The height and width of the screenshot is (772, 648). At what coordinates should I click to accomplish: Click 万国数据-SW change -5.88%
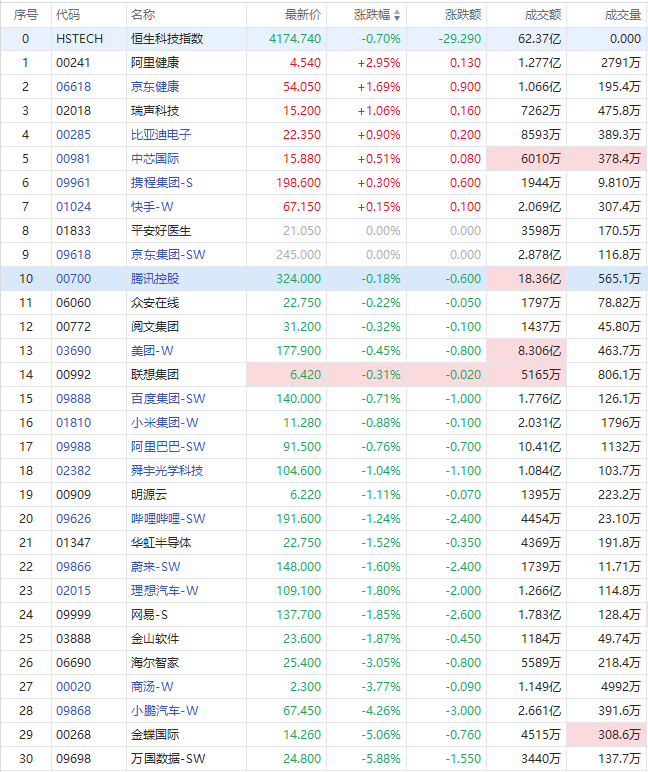[381, 759]
